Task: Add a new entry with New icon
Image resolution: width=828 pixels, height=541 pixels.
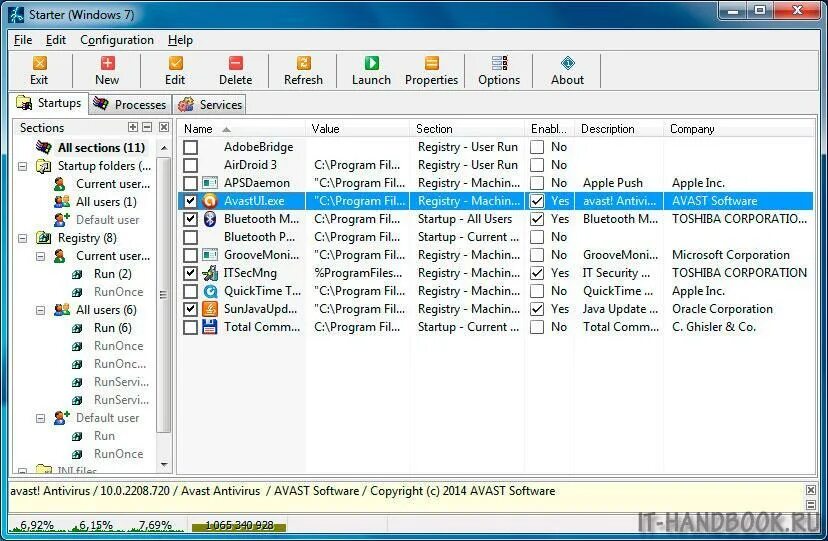Action: (x=107, y=63)
